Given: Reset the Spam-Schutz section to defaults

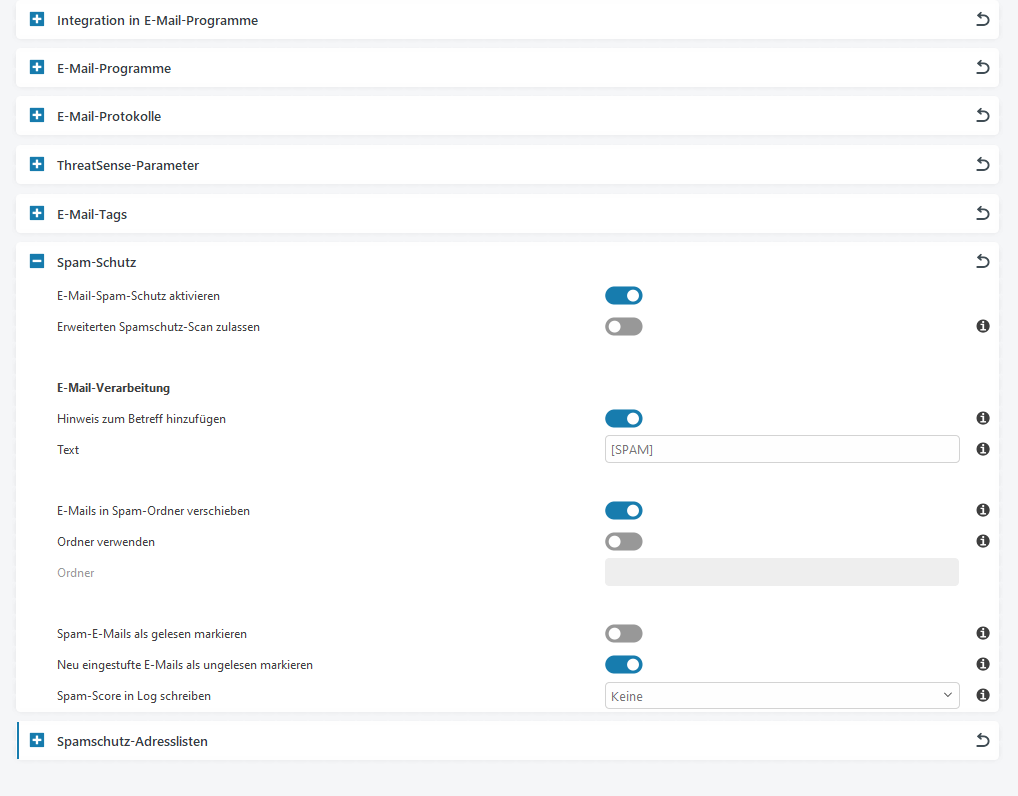Looking at the screenshot, I should point(982,262).
